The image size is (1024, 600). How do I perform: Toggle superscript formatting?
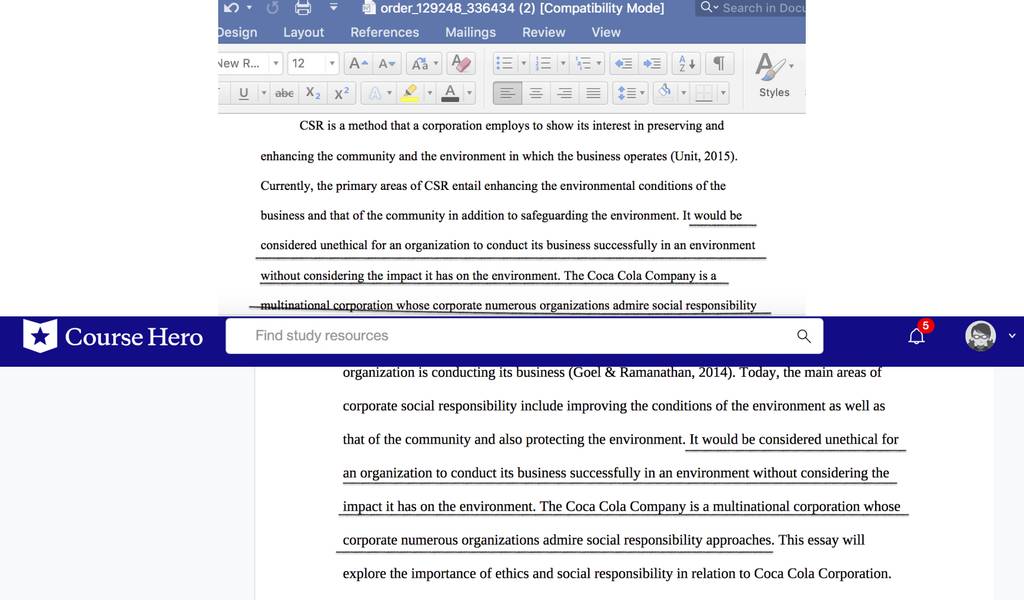point(342,93)
